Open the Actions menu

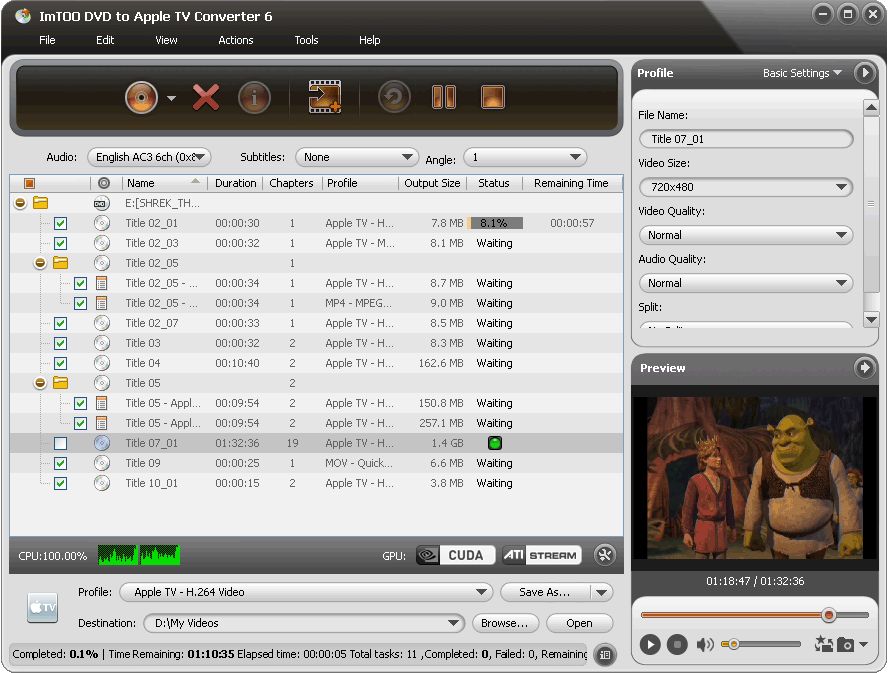pos(236,40)
